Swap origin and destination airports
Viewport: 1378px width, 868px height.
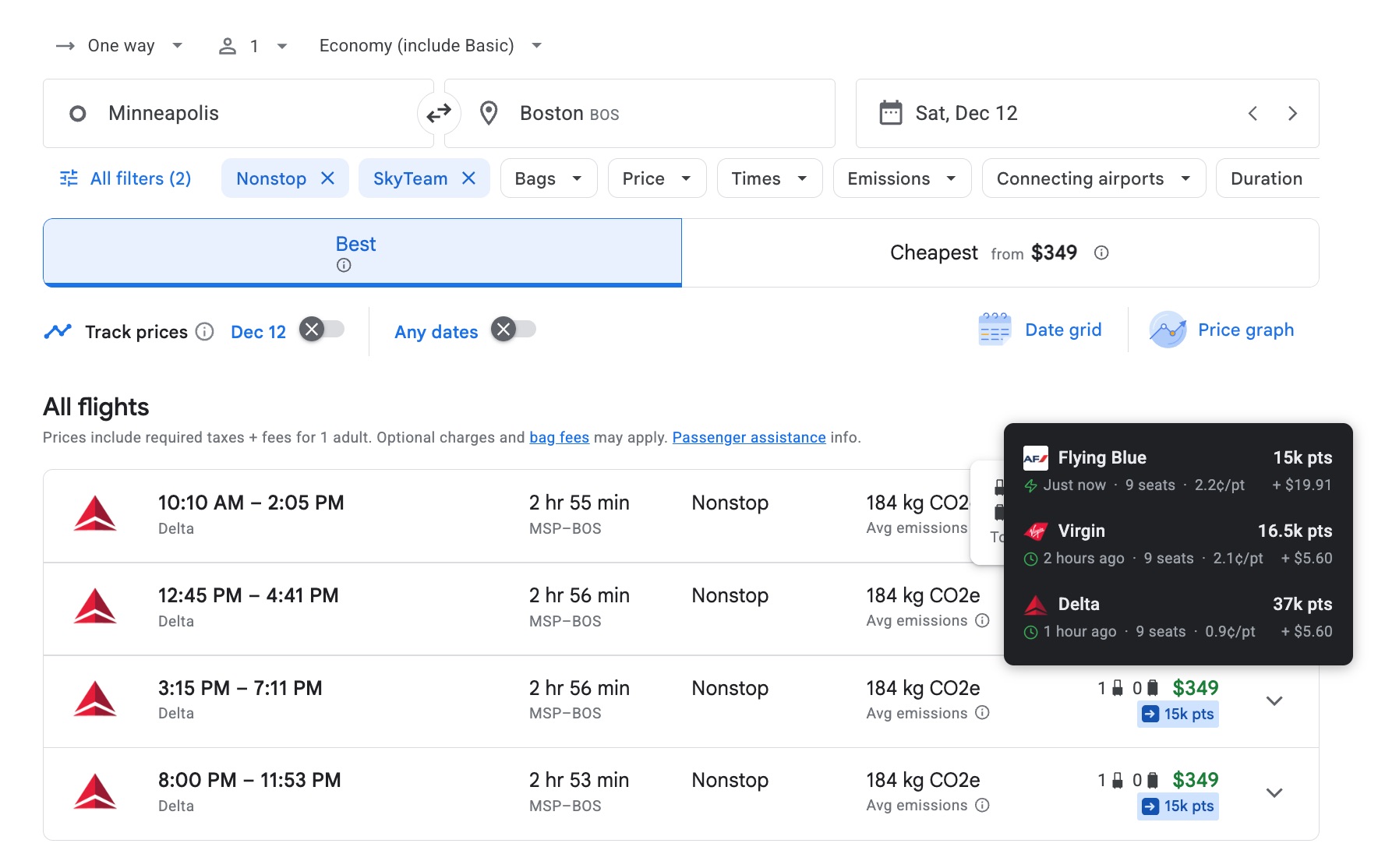coord(439,113)
